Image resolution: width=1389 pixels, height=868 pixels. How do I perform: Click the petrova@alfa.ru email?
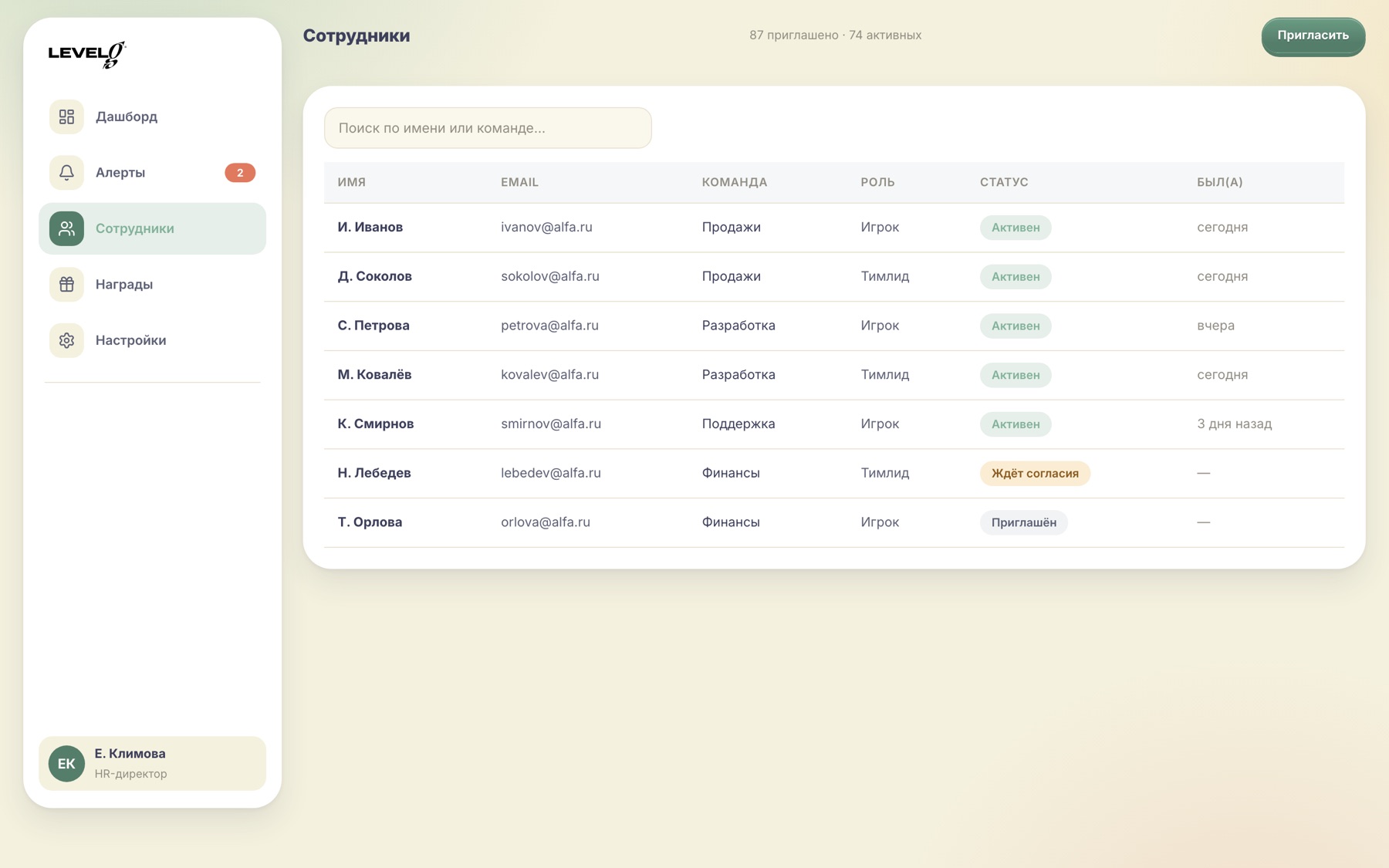[549, 326]
